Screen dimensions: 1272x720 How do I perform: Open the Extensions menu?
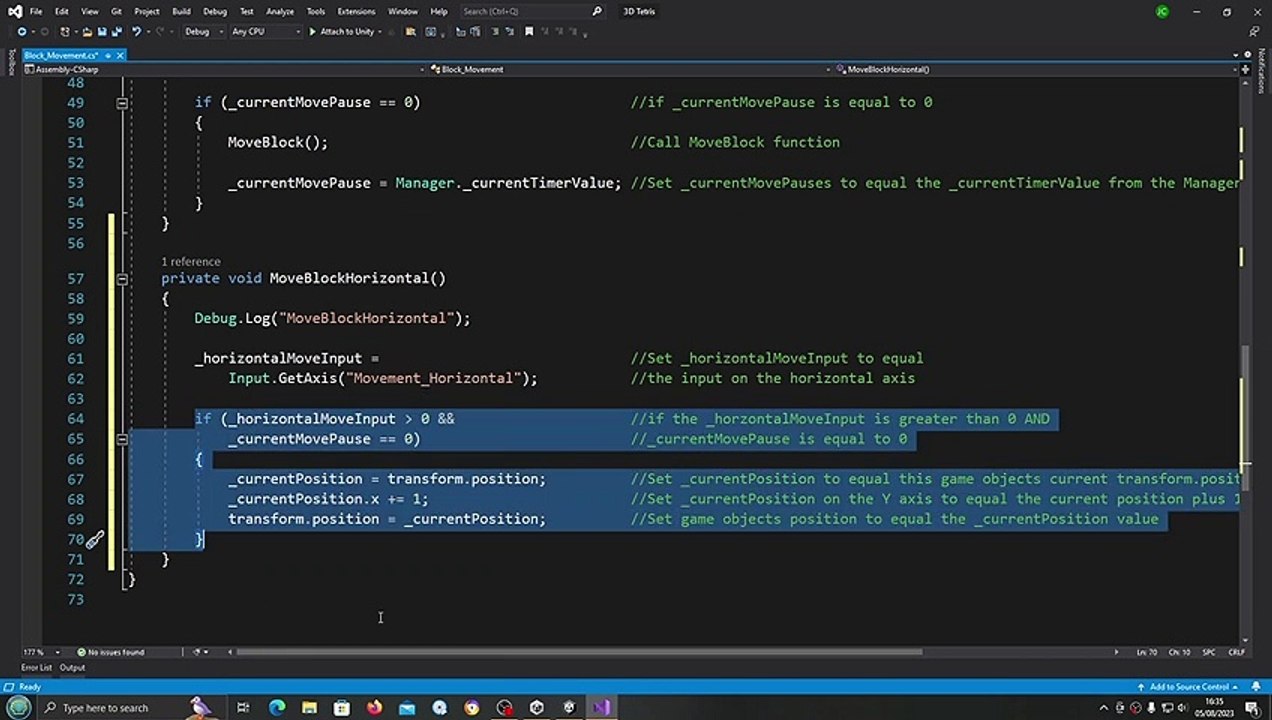(356, 11)
